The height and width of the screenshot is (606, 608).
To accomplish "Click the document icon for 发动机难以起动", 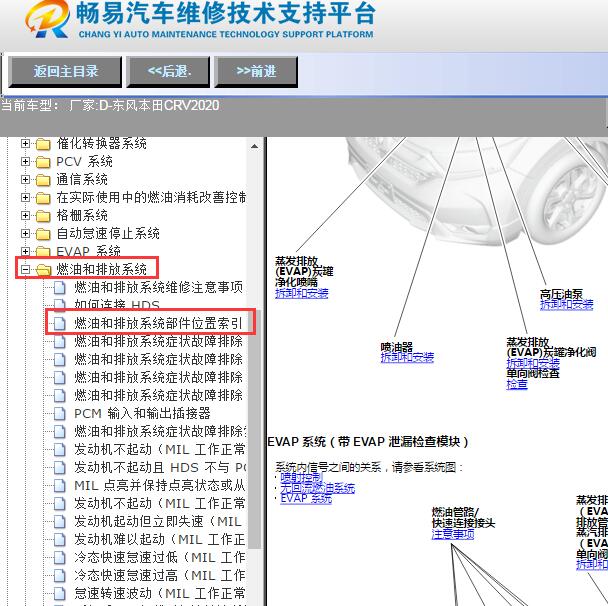I will point(59,539).
